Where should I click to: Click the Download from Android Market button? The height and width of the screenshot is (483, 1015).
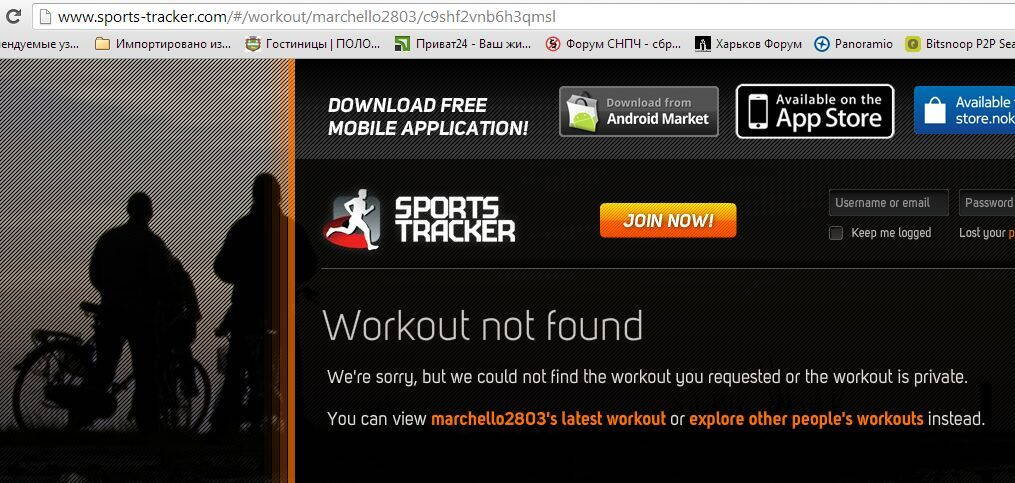pos(639,111)
